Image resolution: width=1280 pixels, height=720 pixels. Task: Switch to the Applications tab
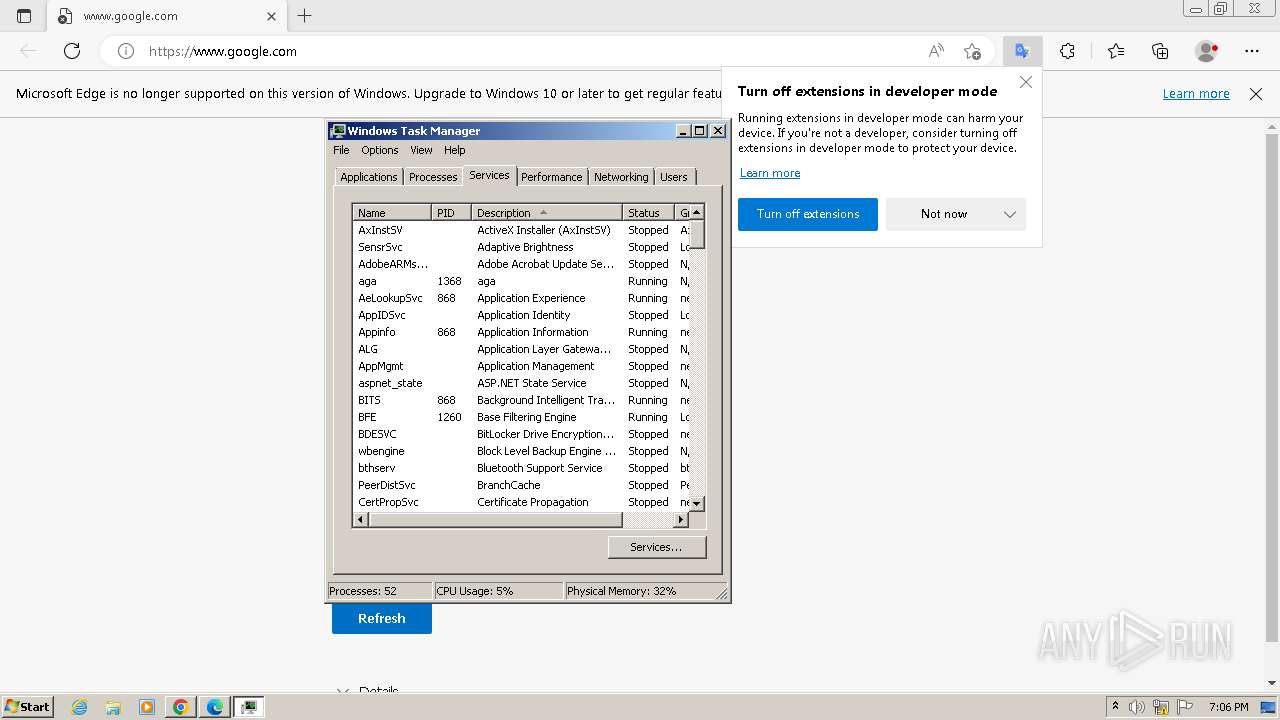click(x=369, y=177)
